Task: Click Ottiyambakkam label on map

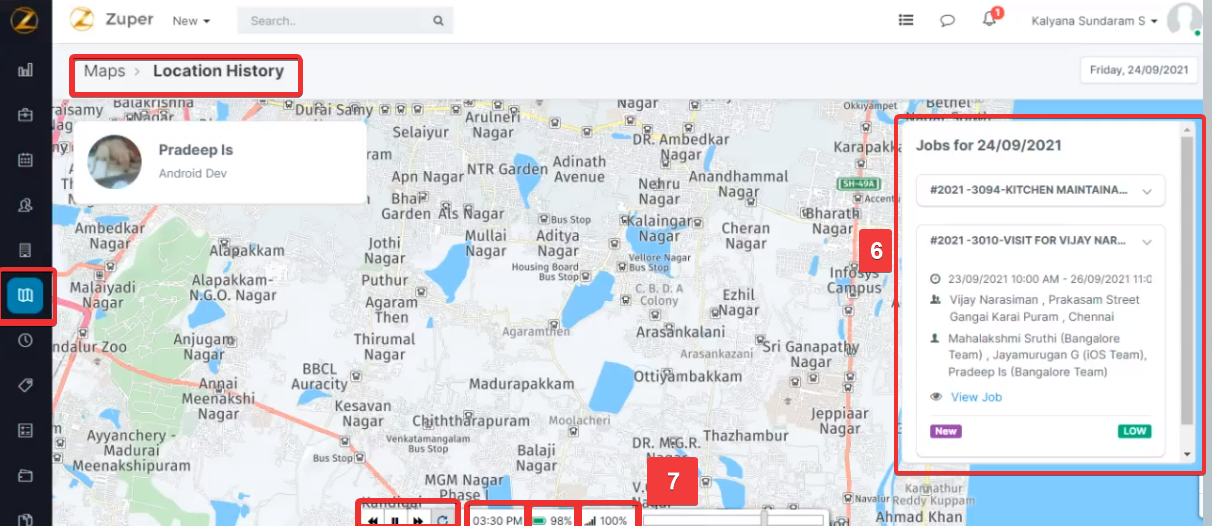Action: point(688,377)
